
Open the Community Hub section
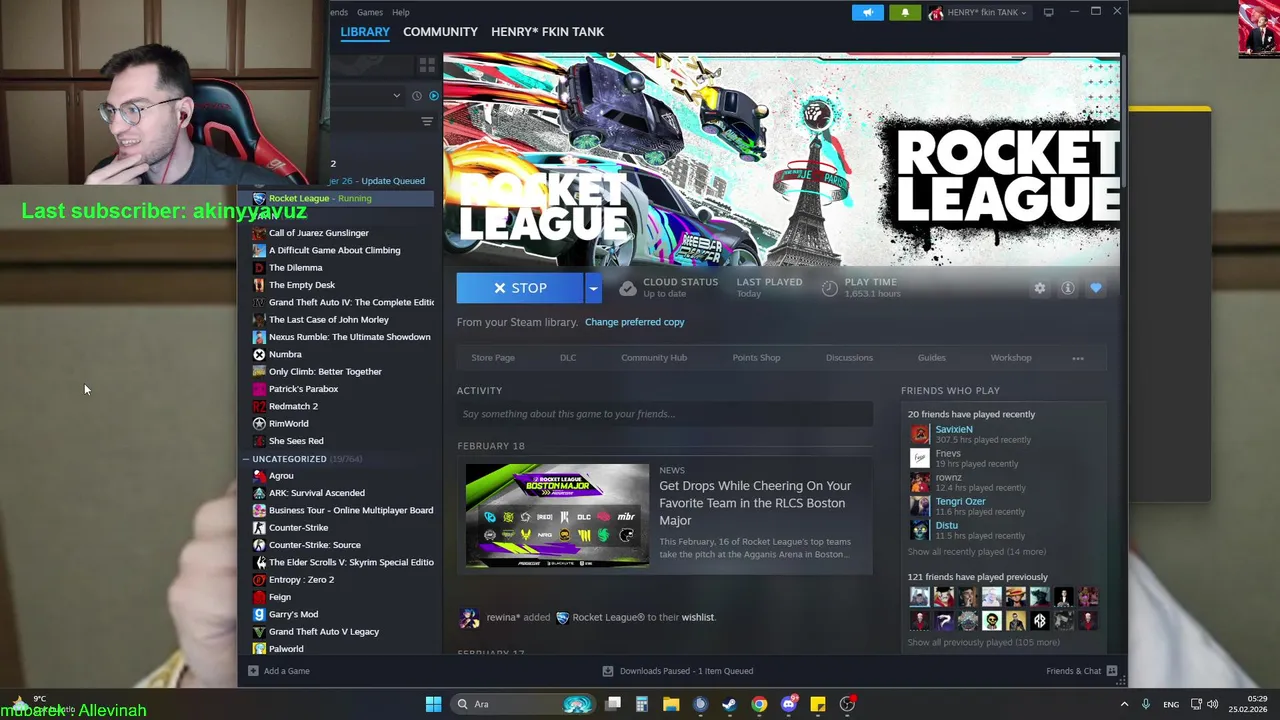click(654, 358)
